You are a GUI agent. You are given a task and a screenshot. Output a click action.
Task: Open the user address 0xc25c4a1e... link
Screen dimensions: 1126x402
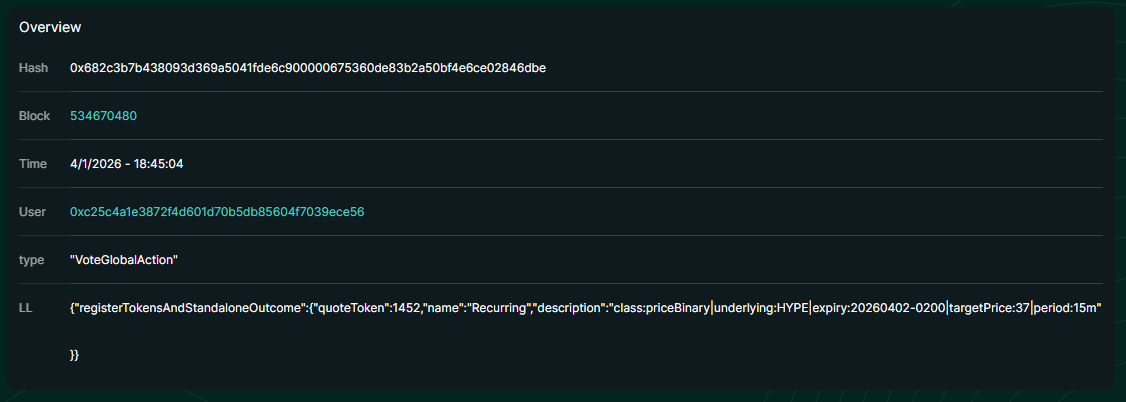216,212
